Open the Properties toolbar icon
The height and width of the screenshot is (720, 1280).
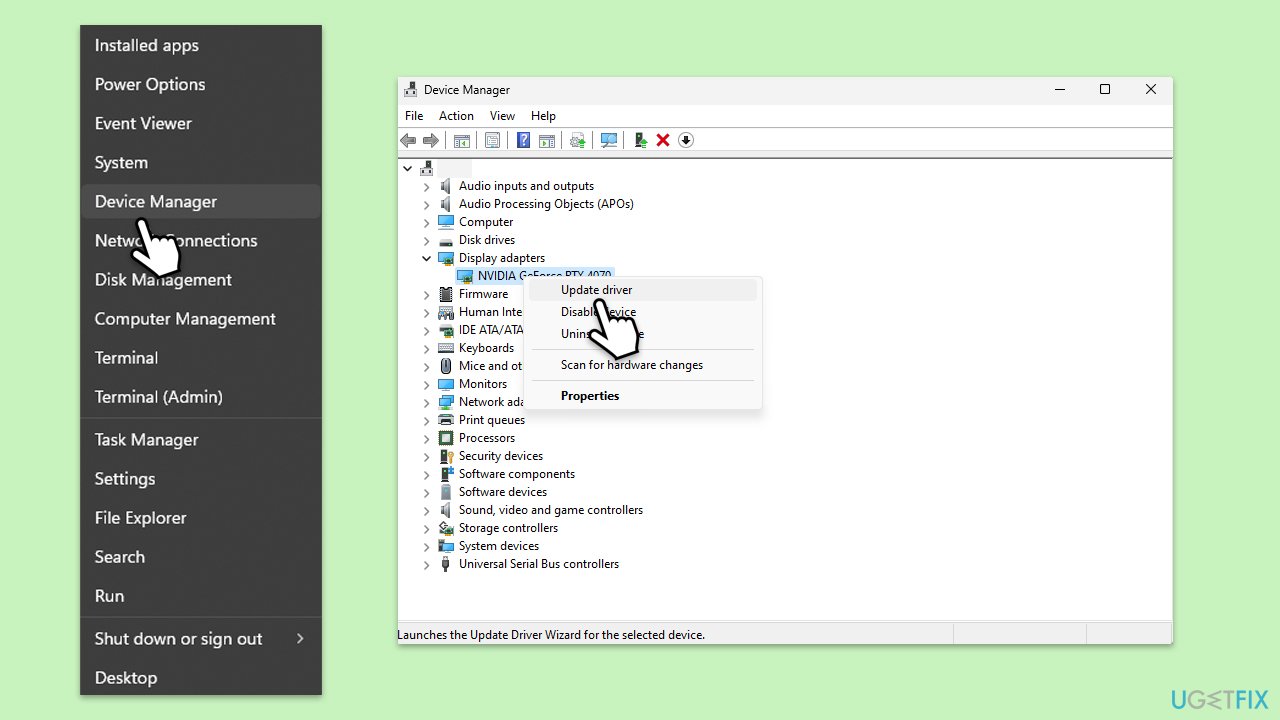click(492, 140)
